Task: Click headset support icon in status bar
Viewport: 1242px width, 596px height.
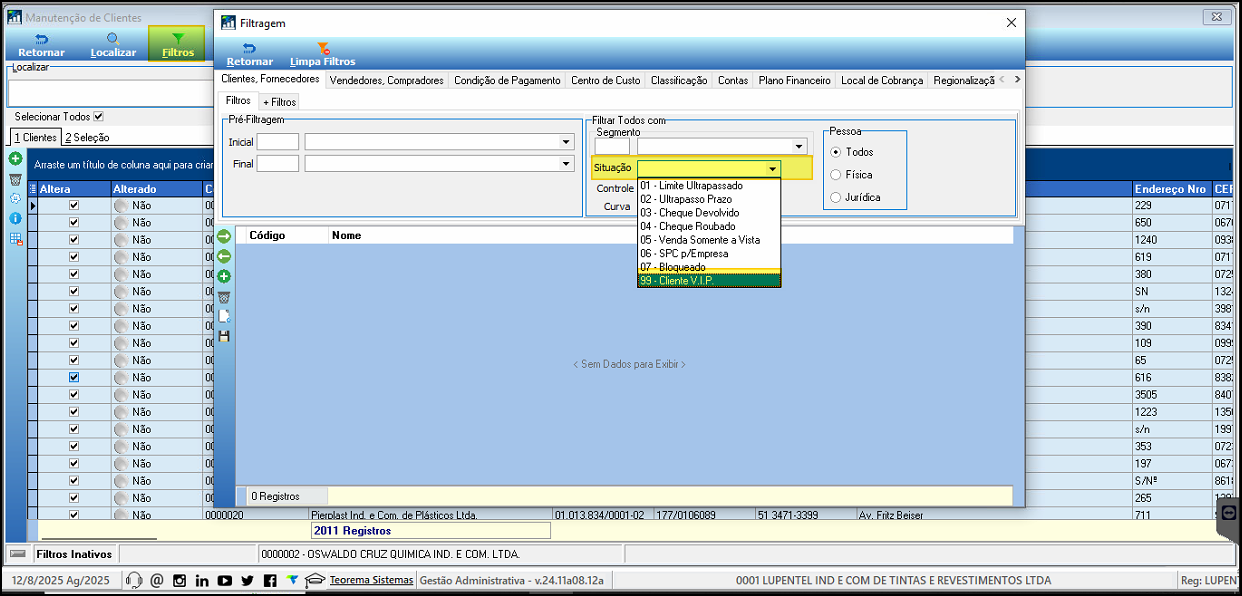Action: click(x=133, y=580)
